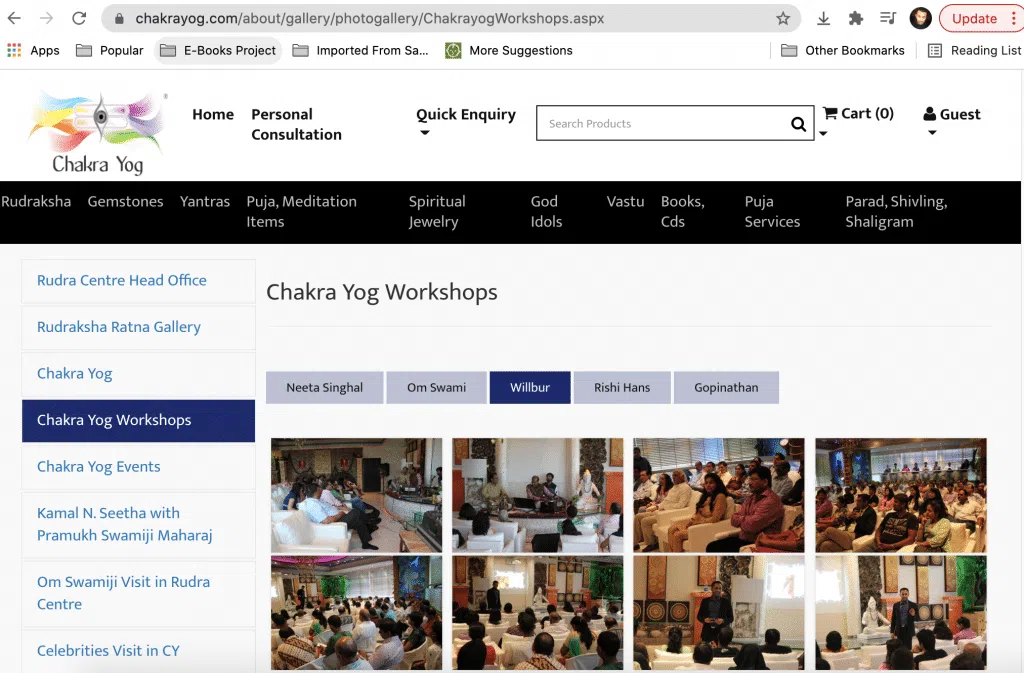Image resolution: width=1024 pixels, height=673 pixels.
Task: Open Quick Enquiry menu
Action: 466,114
